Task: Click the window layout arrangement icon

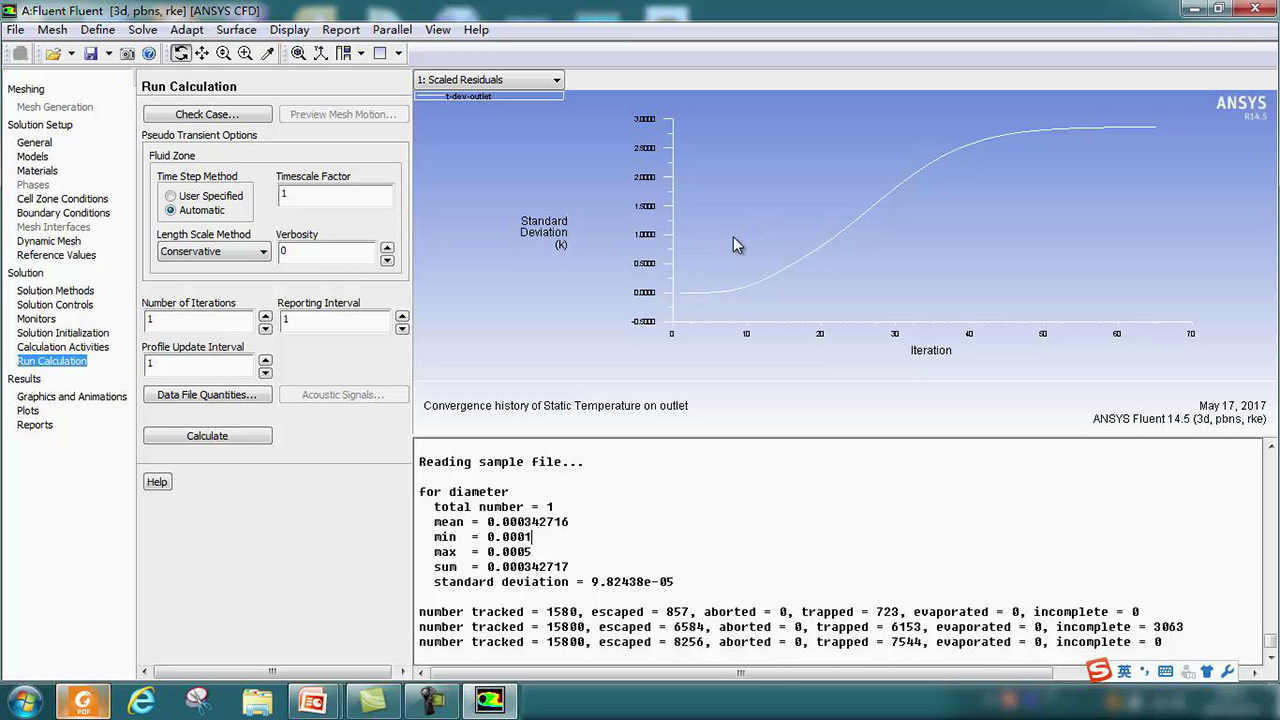Action: [343, 54]
